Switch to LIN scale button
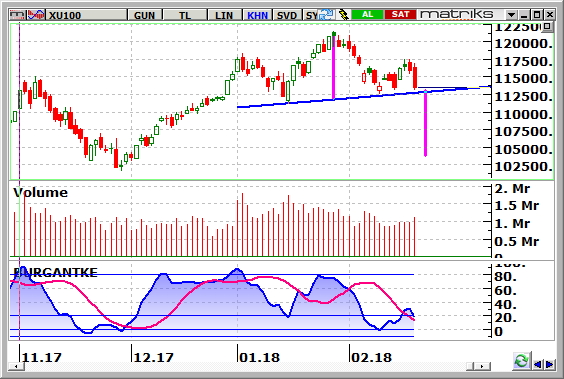 [x=224, y=15]
